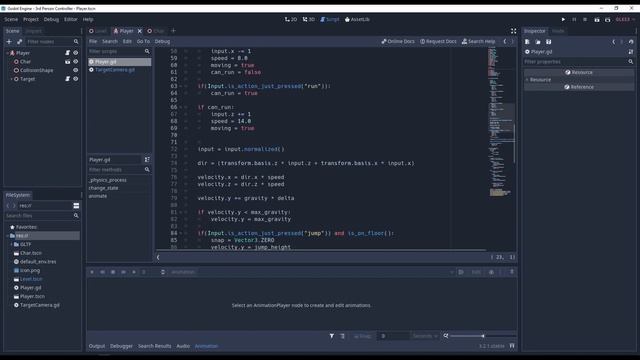
Task: Pause the running scene
Action: (x=574, y=20)
